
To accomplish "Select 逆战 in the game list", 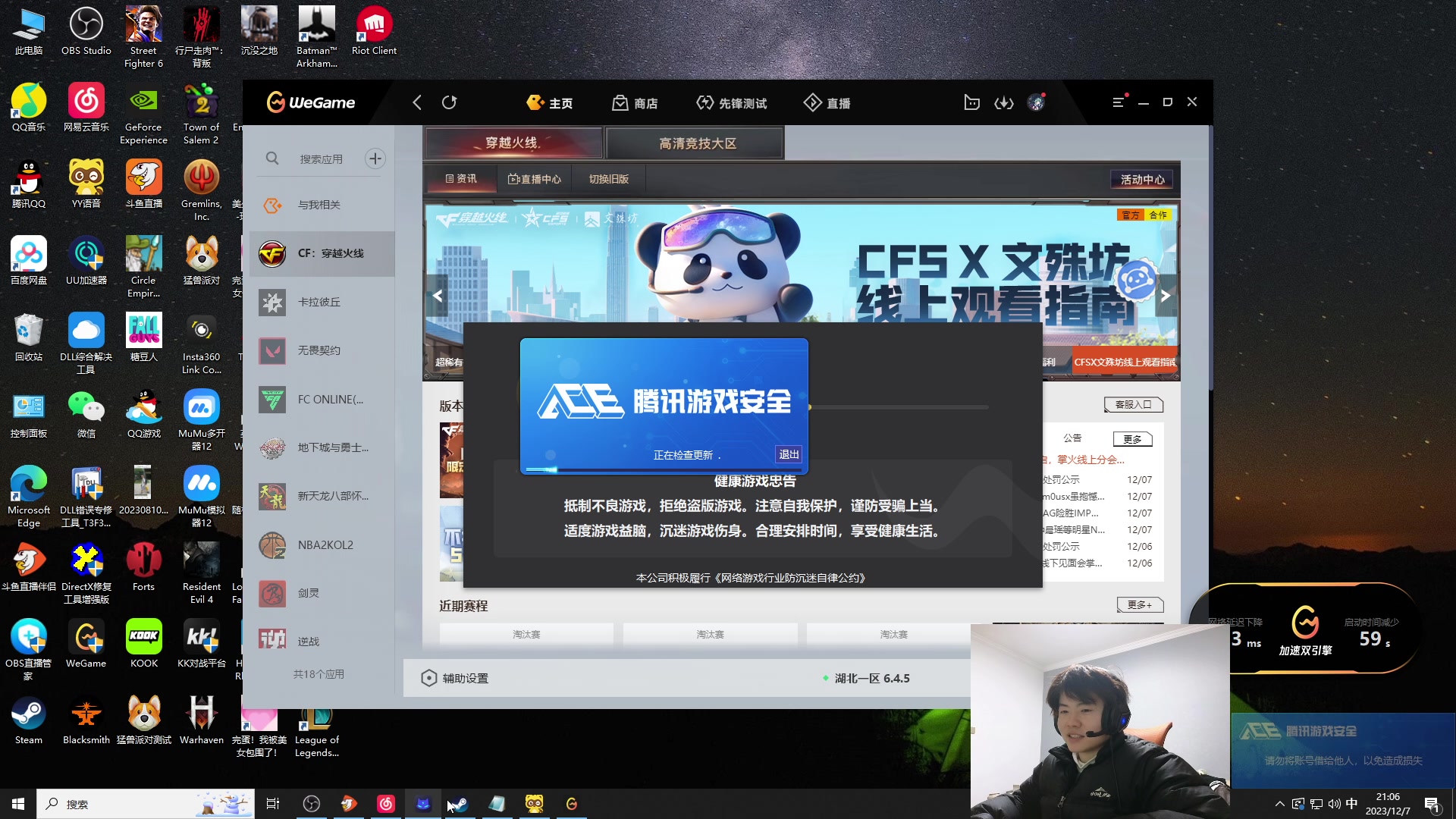I will [x=322, y=642].
